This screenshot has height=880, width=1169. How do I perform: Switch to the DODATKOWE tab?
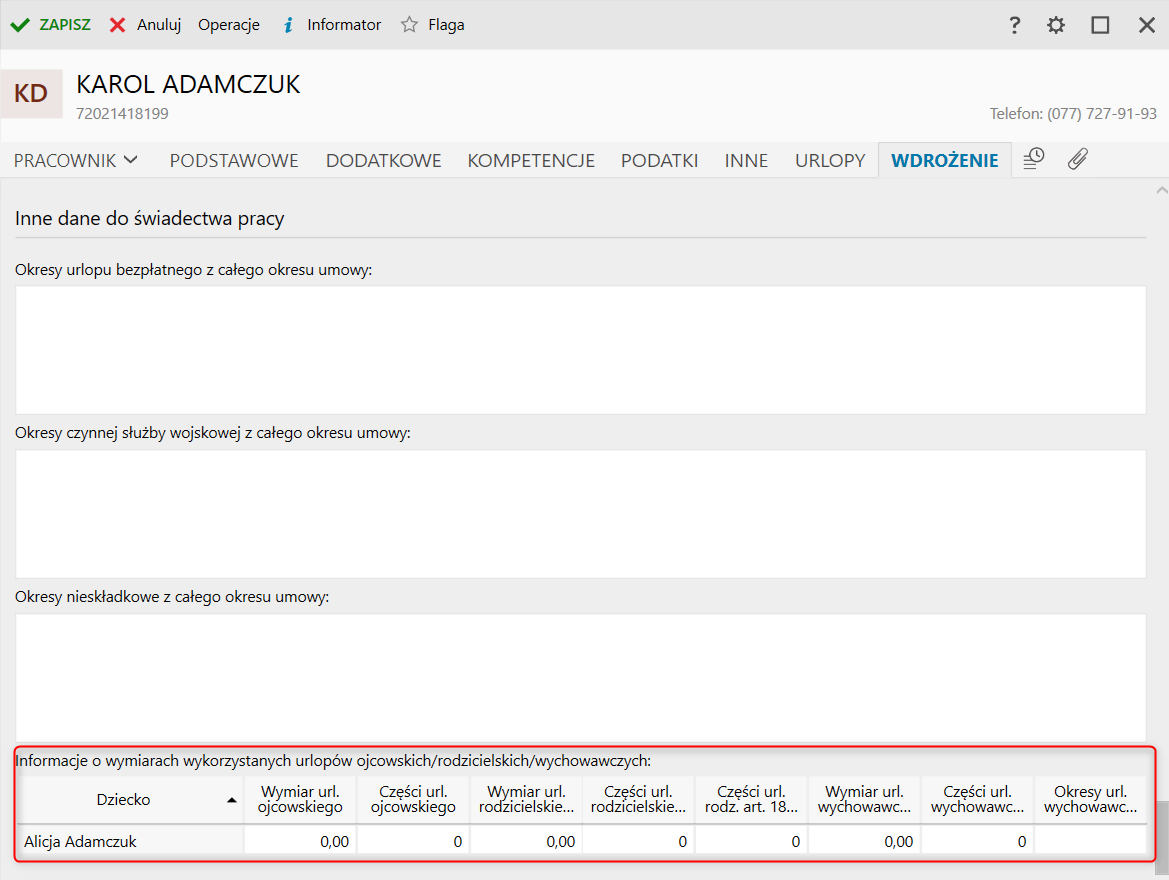tap(383, 160)
